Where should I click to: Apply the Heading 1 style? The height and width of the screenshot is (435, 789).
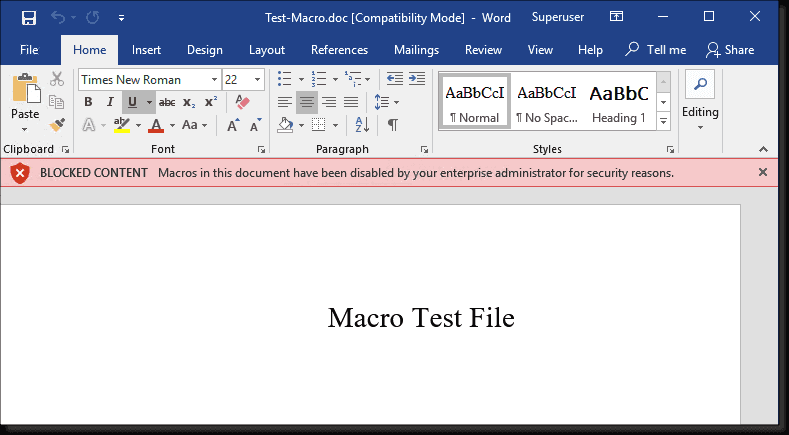619,102
